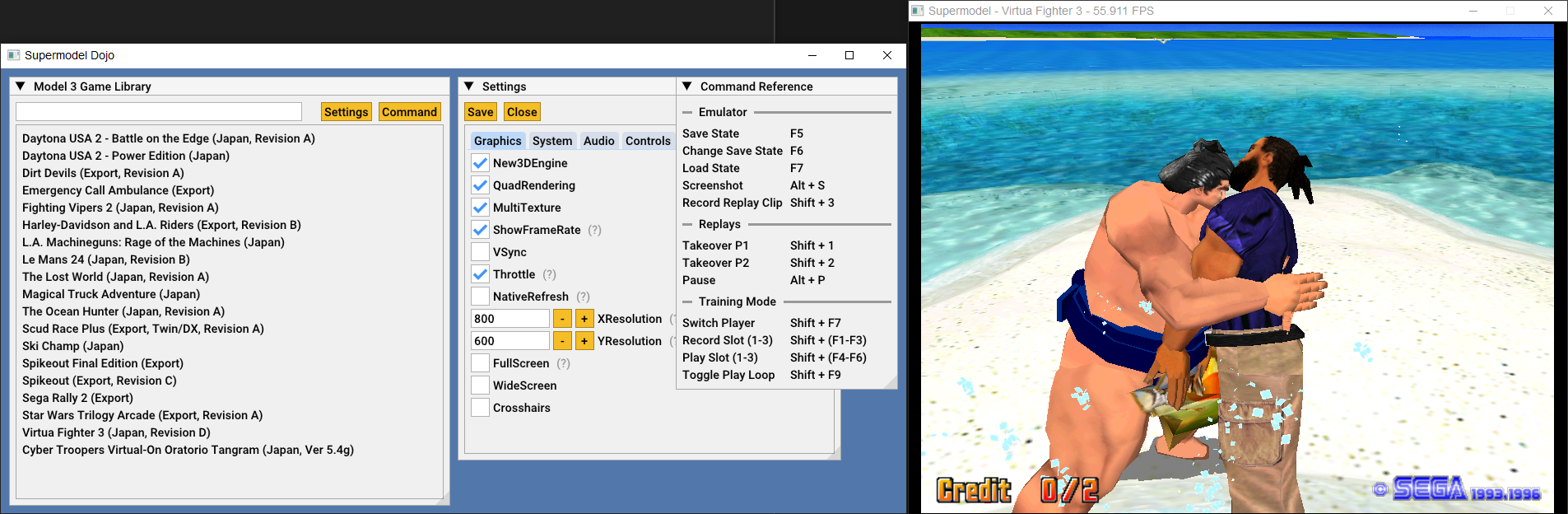Select Magical Truck Adventure (Japan)
Image resolution: width=1568 pixels, height=514 pixels.
[111, 294]
